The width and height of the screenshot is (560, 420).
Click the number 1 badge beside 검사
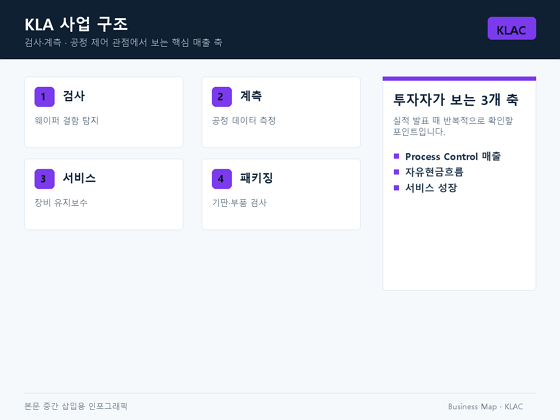[x=44, y=97]
